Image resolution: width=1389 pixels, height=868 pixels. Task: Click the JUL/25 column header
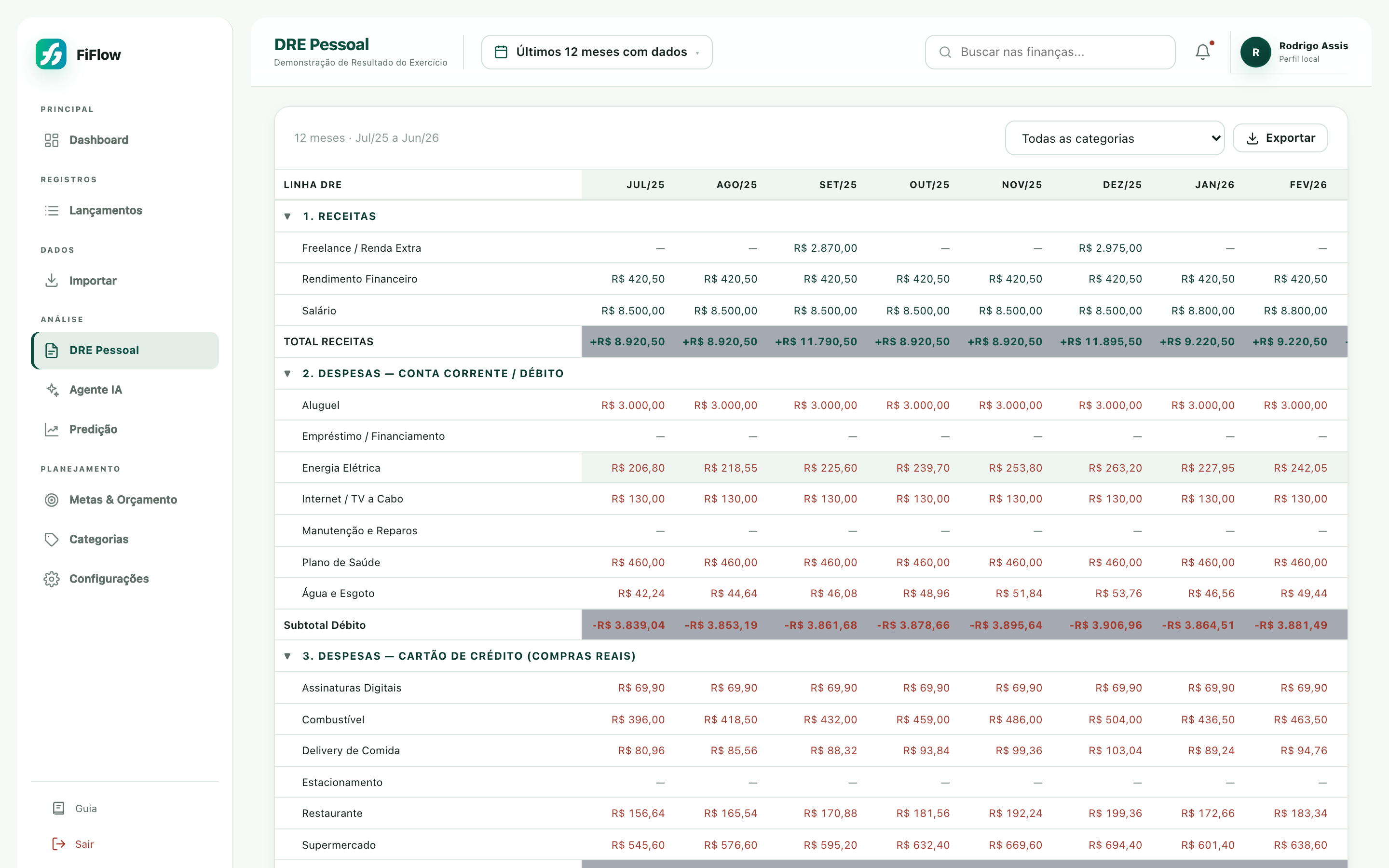pos(645,185)
